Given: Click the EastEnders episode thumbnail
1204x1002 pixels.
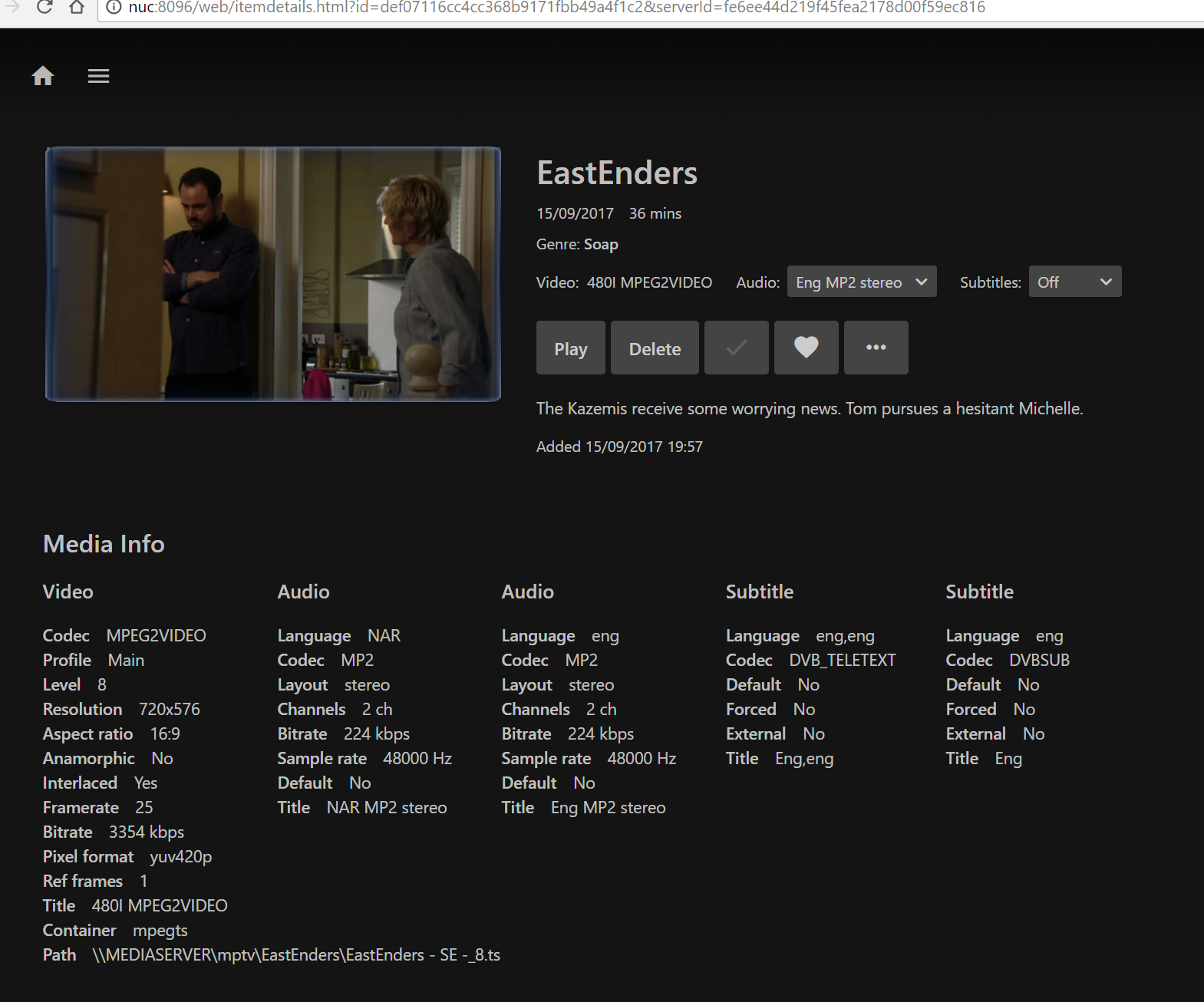Looking at the screenshot, I should [273, 274].
